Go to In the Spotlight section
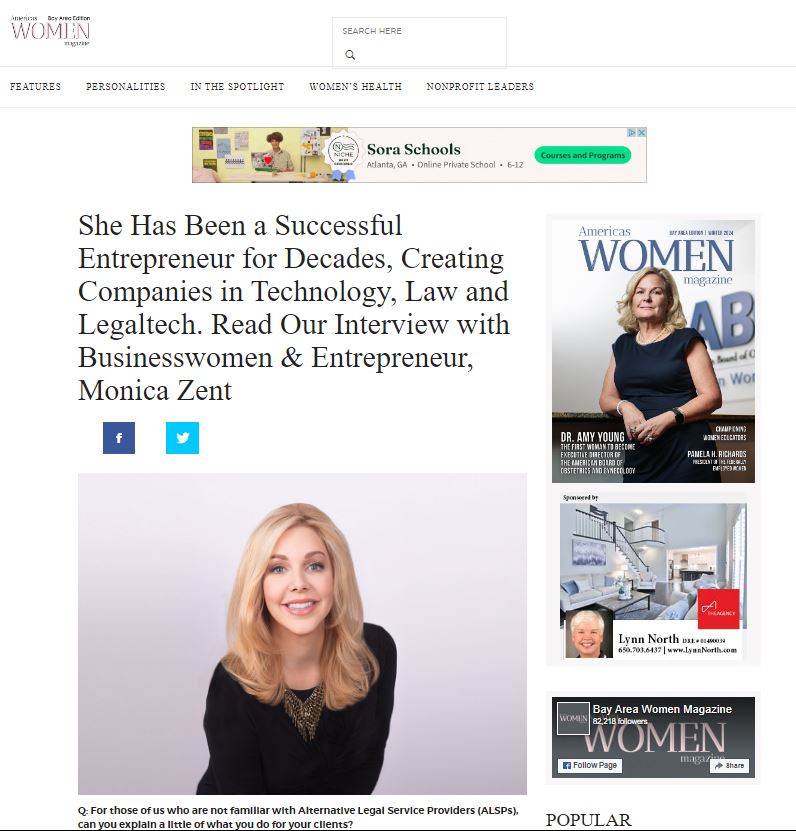This screenshot has width=796, height=831. pos(237,86)
